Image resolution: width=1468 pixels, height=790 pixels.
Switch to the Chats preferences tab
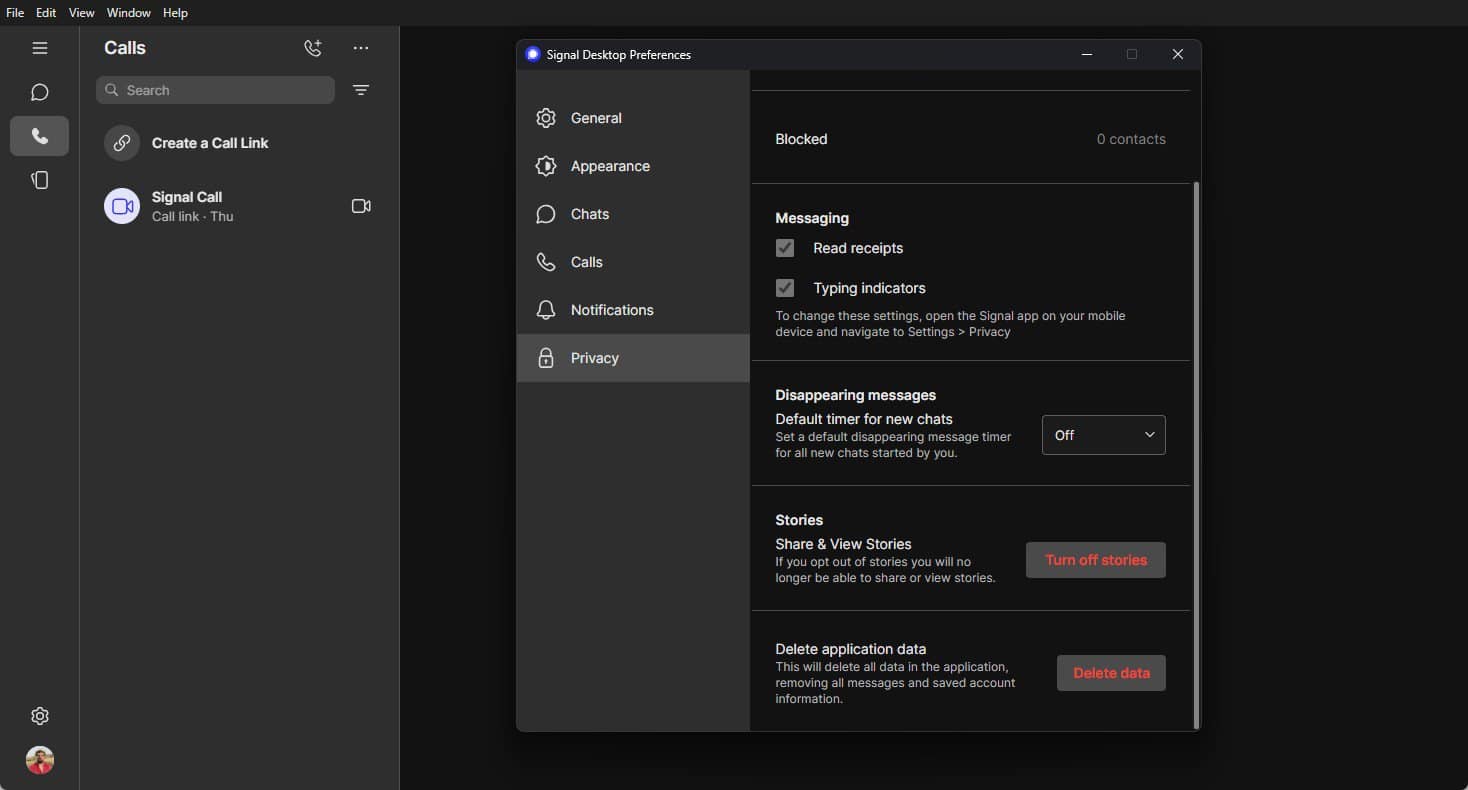pyautogui.click(x=633, y=214)
